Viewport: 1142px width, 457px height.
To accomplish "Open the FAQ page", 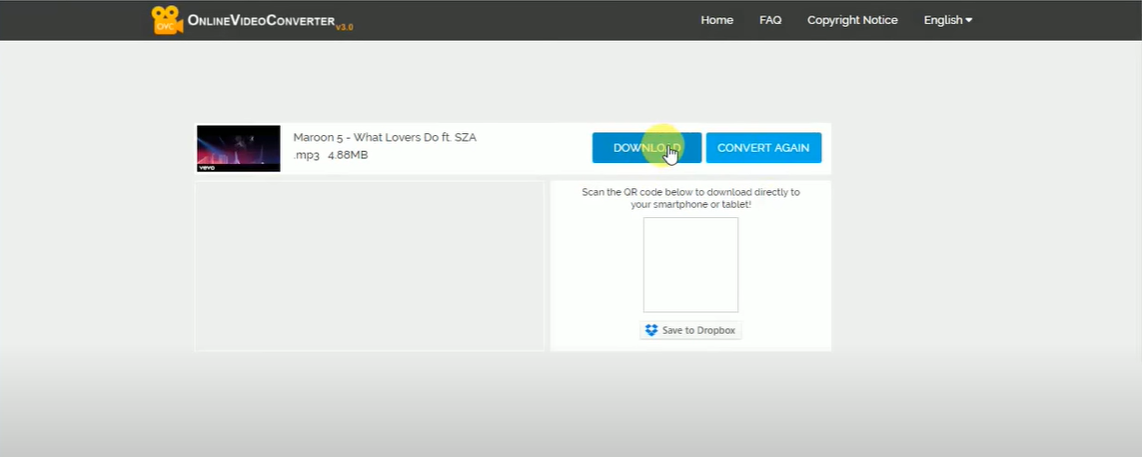I will point(770,20).
